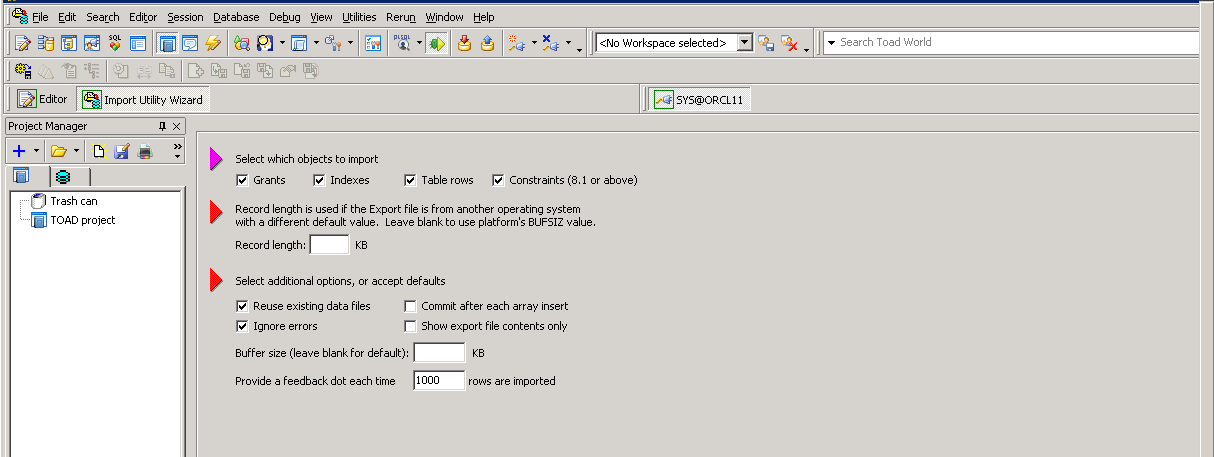Open the Editor icon in main toolbar
The width and height of the screenshot is (1214, 457).
[22, 43]
